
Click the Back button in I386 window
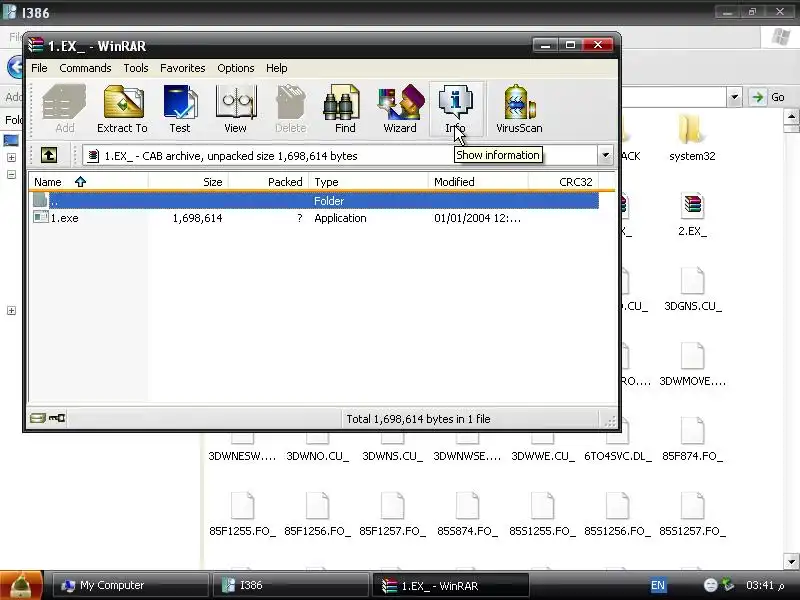click(15, 67)
